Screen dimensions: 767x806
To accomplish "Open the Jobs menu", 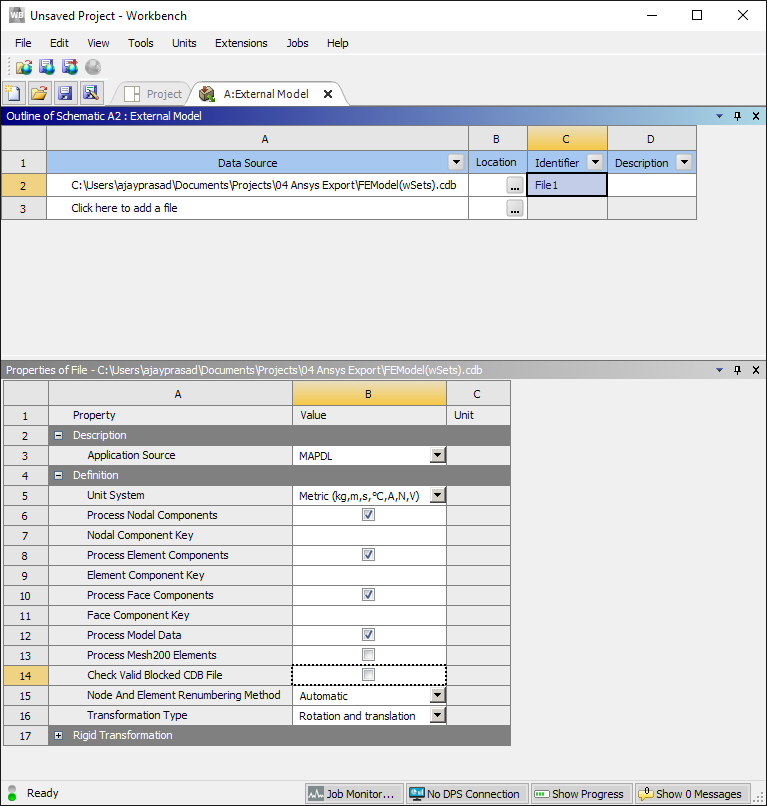I will click(x=298, y=43).
